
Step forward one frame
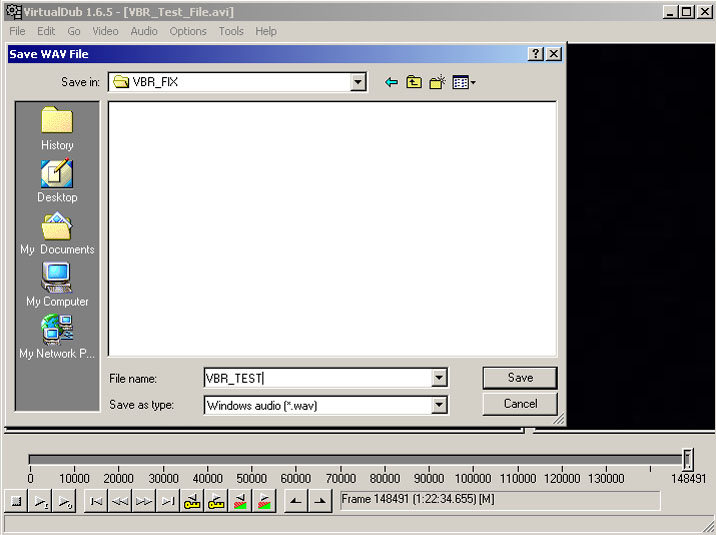[144, 501]
